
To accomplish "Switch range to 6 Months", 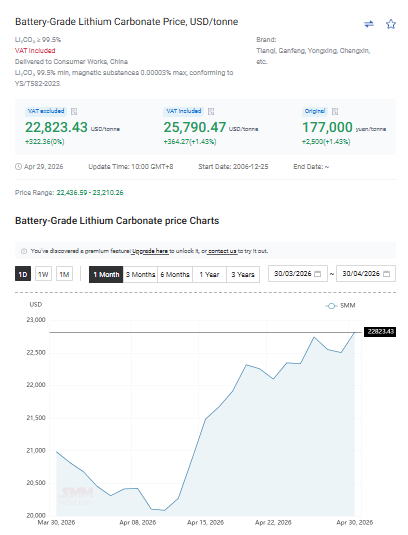I will click(x=175, y=274).
